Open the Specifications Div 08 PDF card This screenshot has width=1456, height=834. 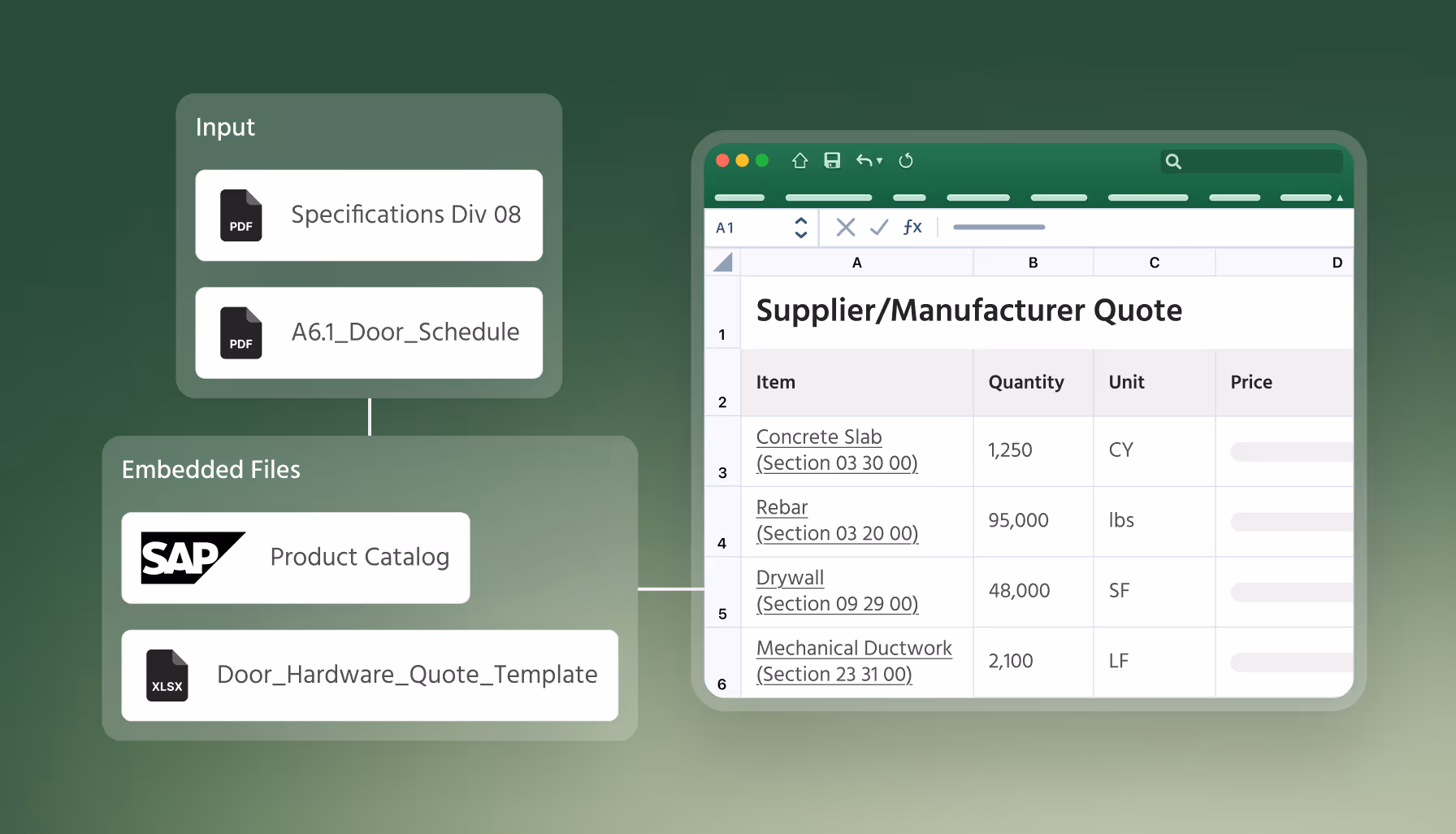coord(369,215)
